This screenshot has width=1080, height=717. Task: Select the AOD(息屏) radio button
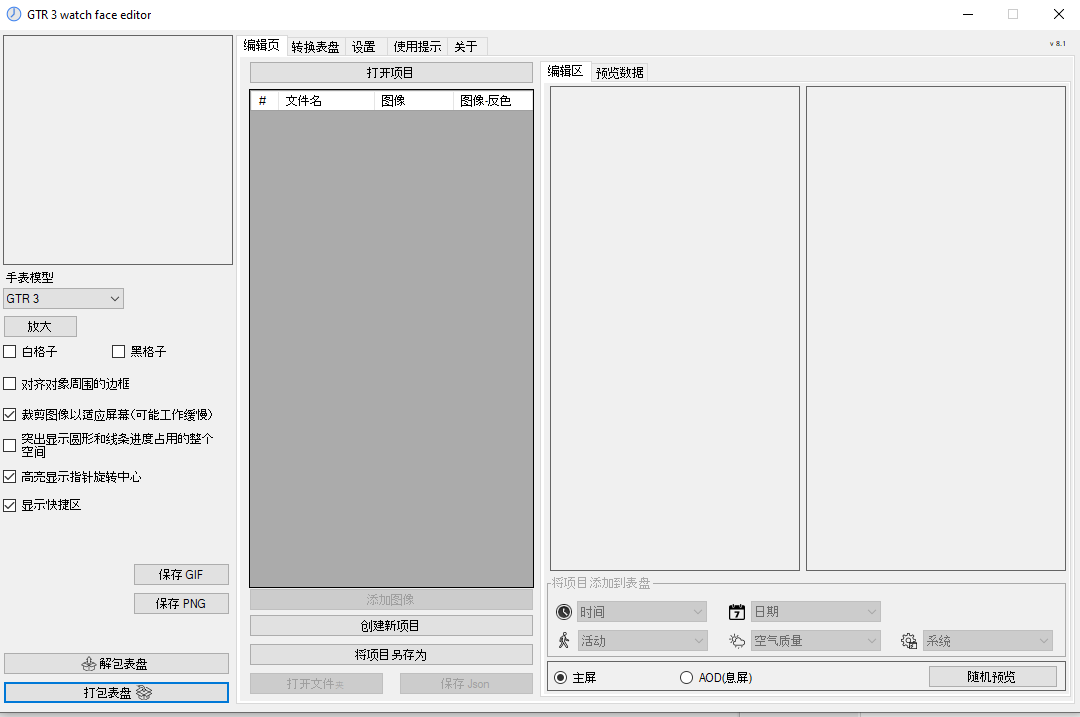tap(686, 678)
